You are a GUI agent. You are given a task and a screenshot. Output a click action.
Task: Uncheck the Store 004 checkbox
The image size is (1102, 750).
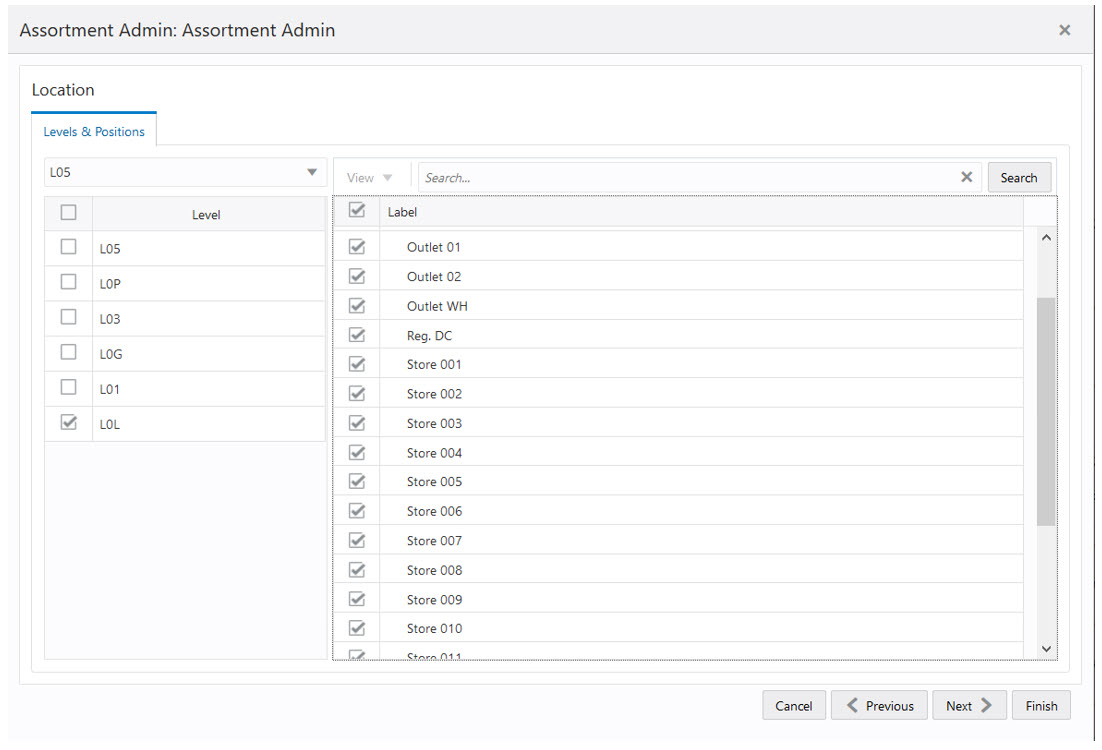(357, 452)
